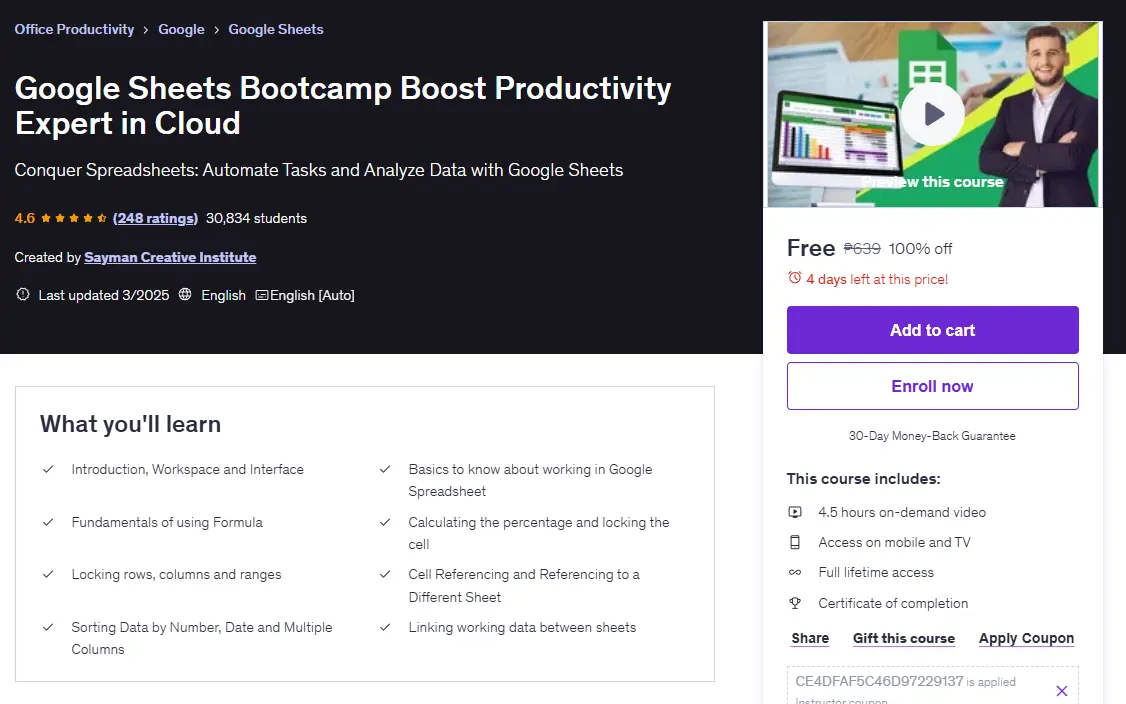Click coupon code CE4DFAF5C46D97229137 text

pyautogui.click(x=879, y=681)
